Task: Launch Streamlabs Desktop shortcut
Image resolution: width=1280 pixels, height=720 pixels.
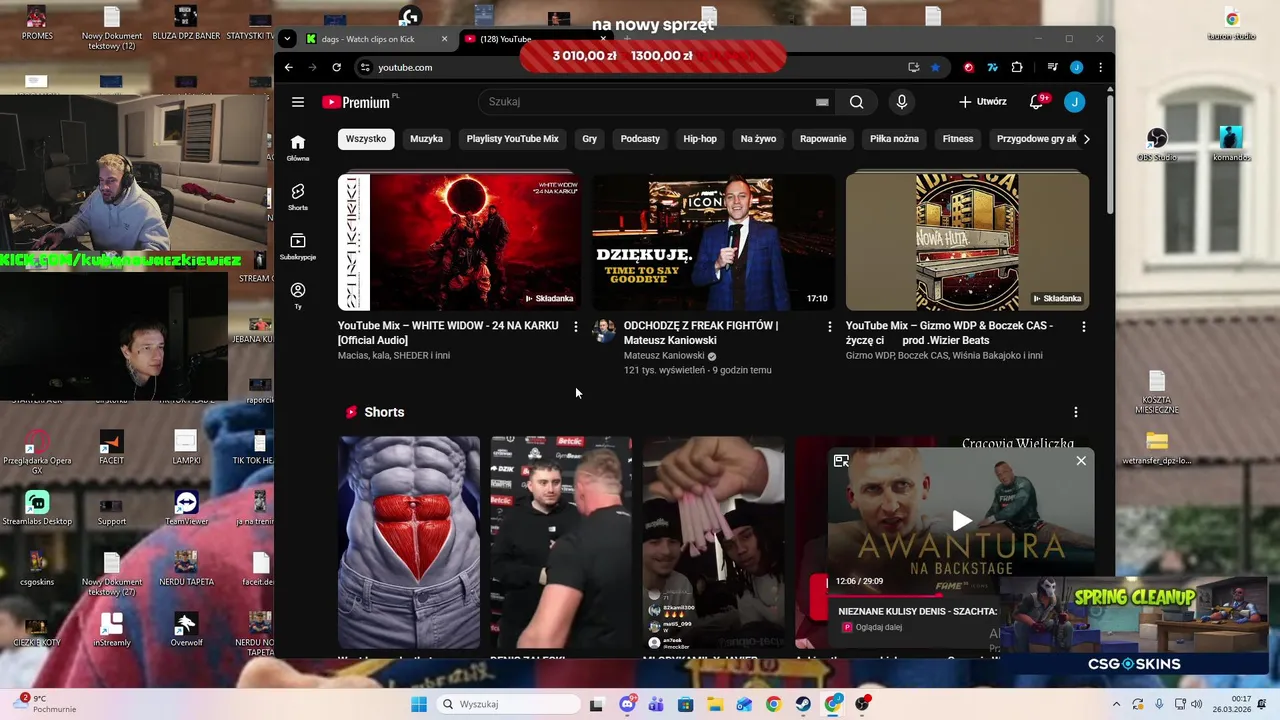Action: click(x=37, y=509)
